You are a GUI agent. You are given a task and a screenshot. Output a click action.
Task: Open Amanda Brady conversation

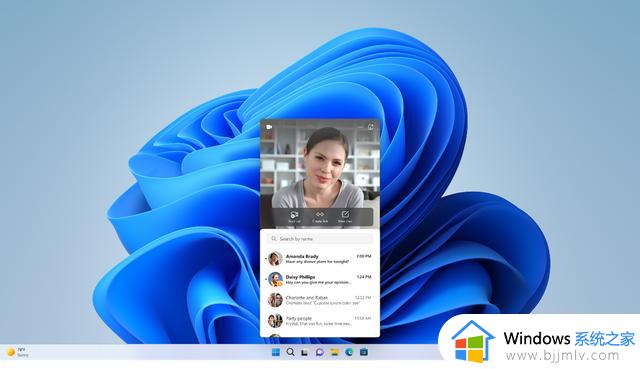(x=320, y=258)
